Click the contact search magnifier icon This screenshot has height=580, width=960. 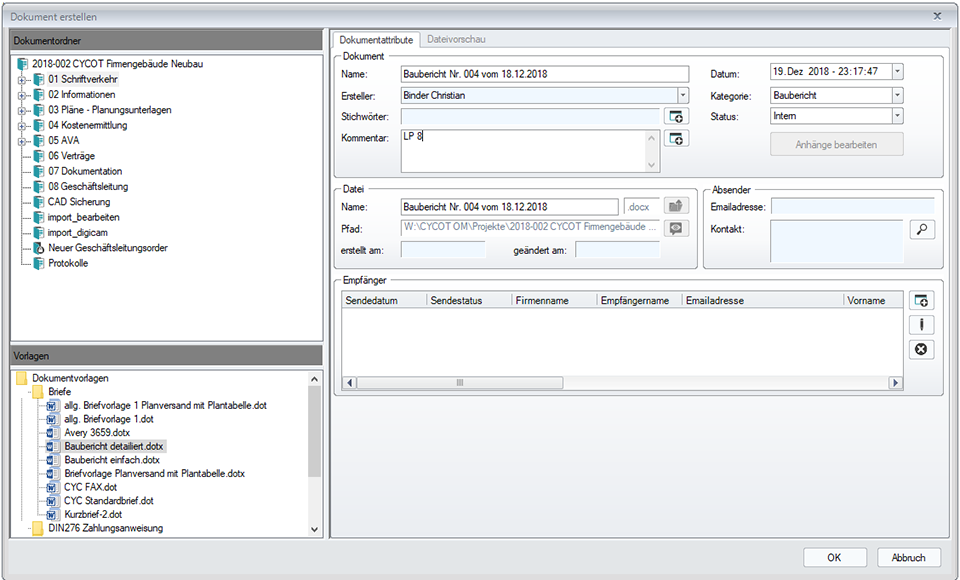(x=921, y=229)
